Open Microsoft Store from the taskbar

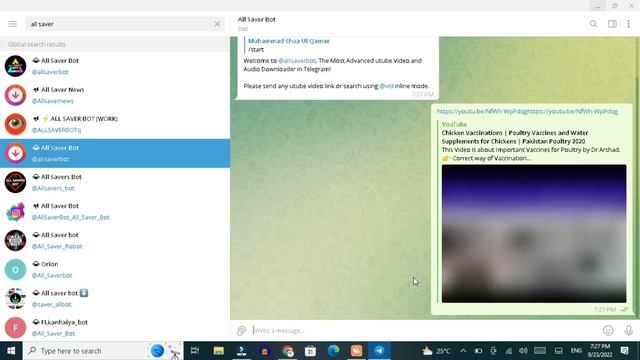point(310,351)
